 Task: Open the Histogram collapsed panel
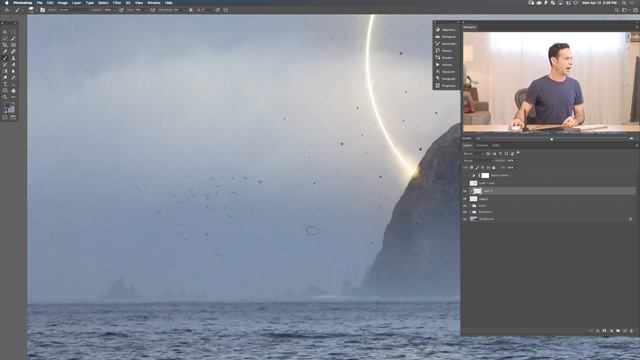pos(446,37)
